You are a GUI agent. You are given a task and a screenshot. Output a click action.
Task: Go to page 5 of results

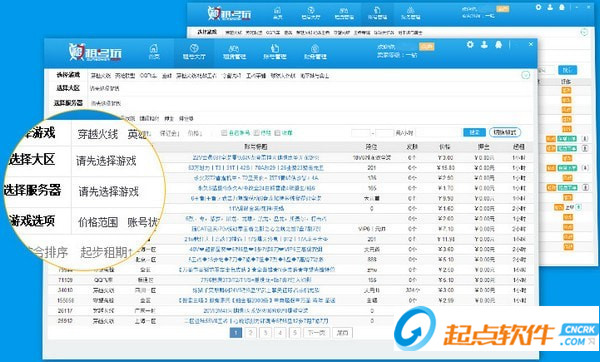295,332
